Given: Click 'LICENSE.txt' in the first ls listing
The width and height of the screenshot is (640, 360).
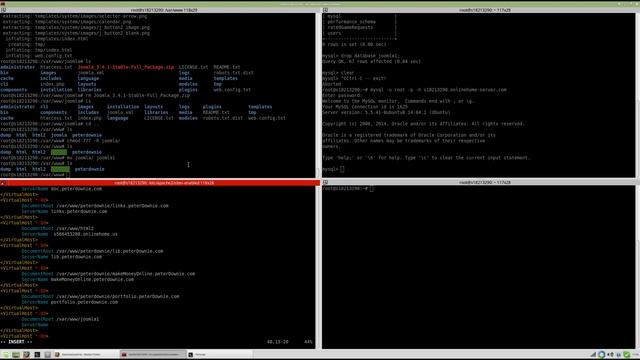Looking at the screenshot, I should click(193, 67).
